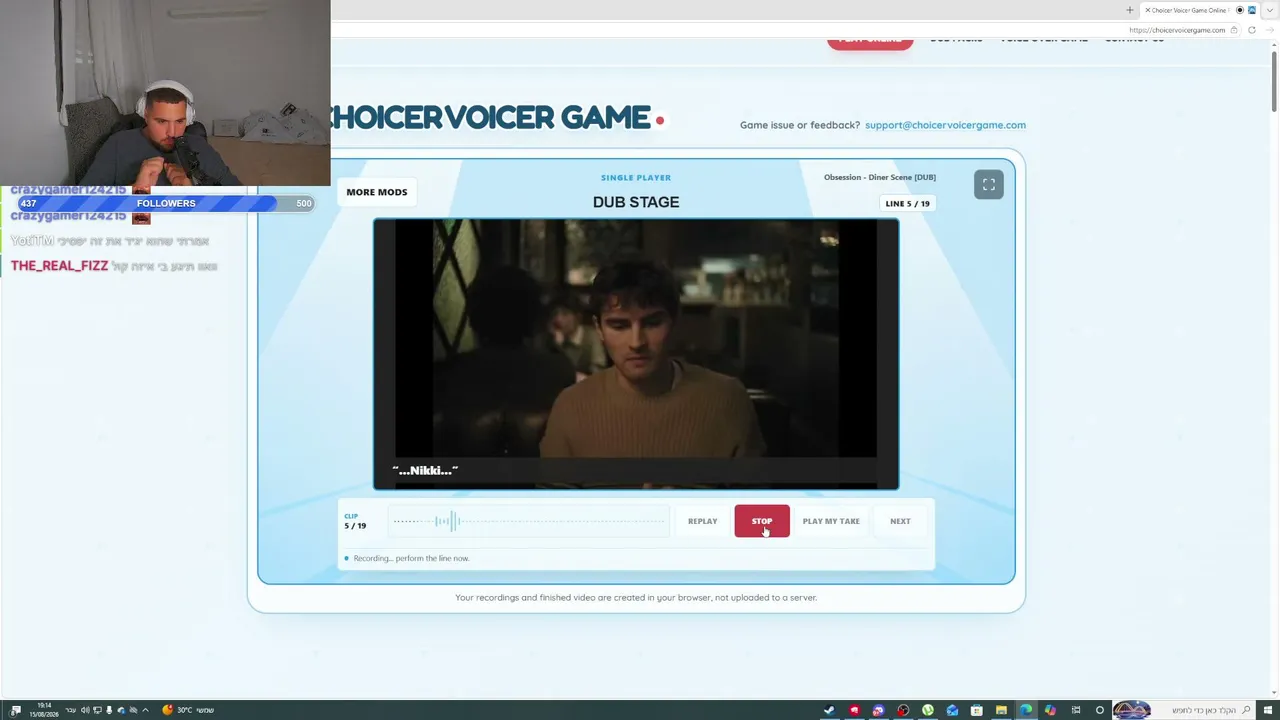Click the Clip 5 / 19 counter
The width and height of the screenshot is (1280, 720).
click(355, 521)
